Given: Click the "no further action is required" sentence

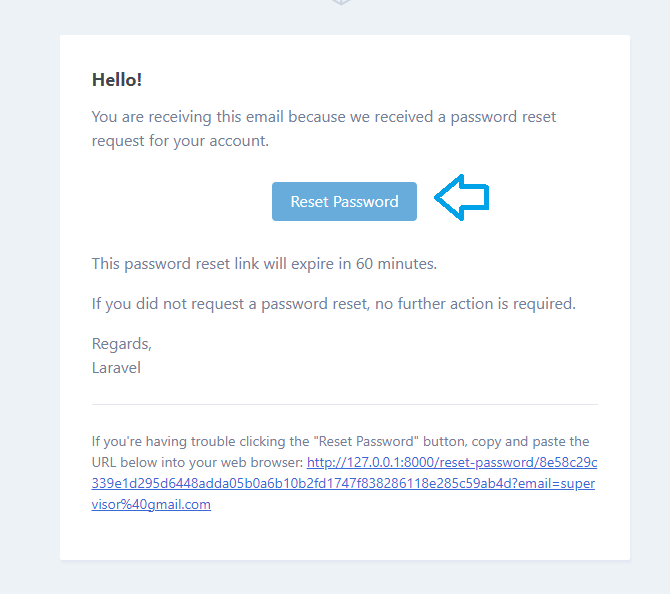Looking at the screenshot, I should 334,304.
